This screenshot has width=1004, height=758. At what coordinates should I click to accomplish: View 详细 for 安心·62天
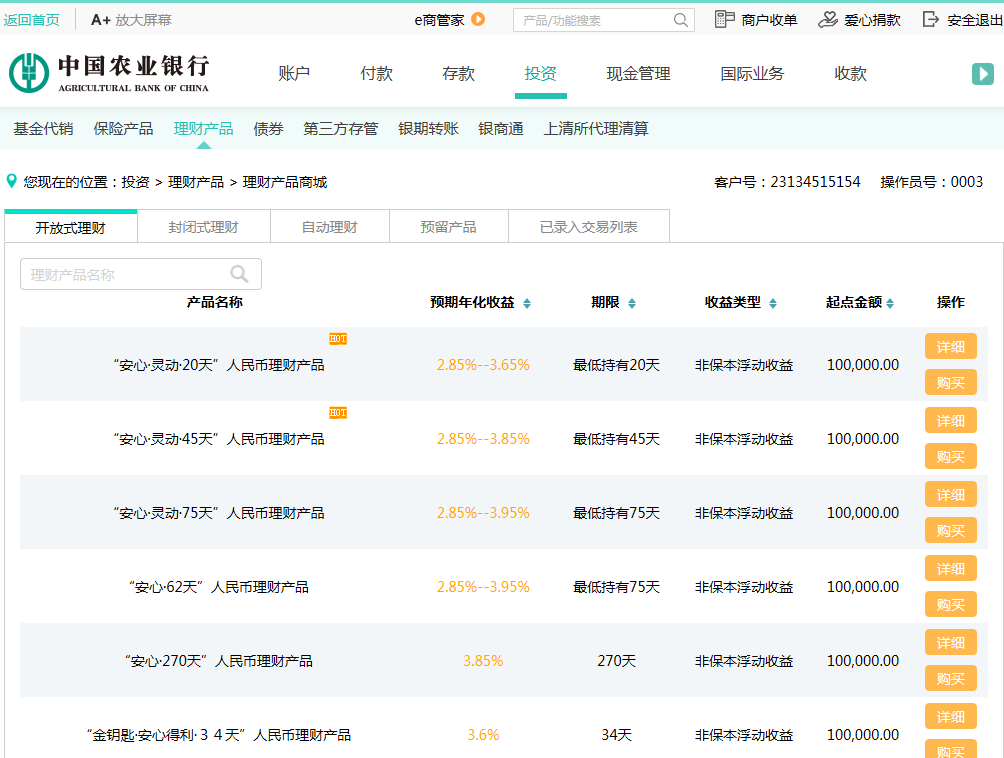(x=951, y=568)
